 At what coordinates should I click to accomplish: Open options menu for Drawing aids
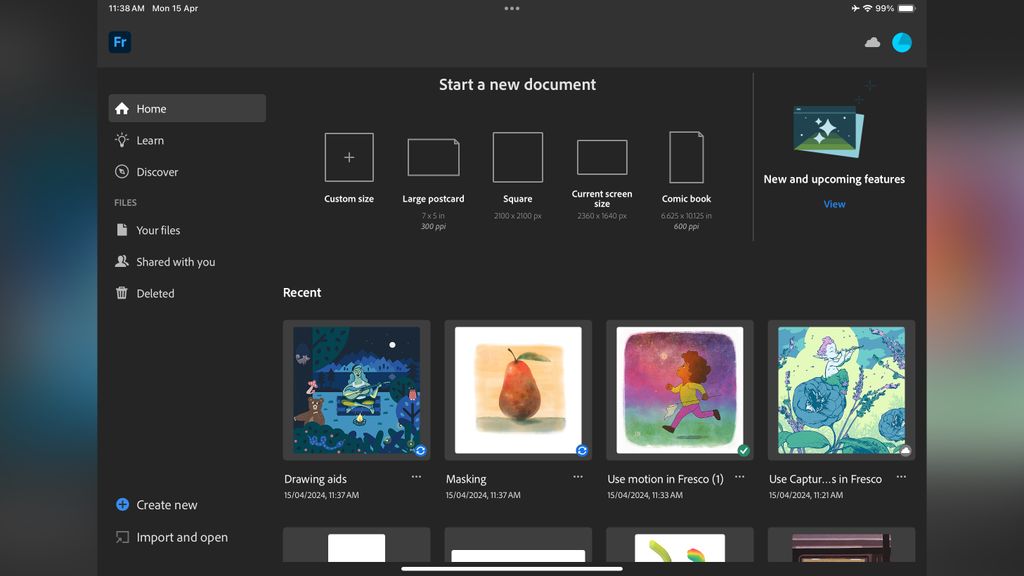click(417, 478)
